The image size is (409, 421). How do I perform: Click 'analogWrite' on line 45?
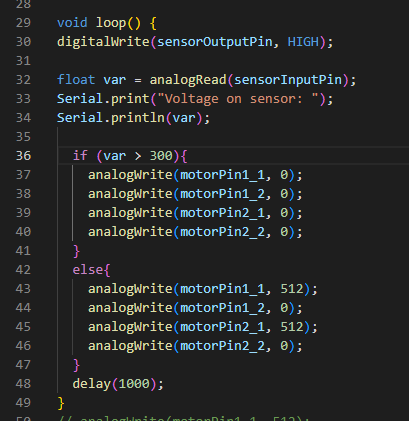(130, 327)
